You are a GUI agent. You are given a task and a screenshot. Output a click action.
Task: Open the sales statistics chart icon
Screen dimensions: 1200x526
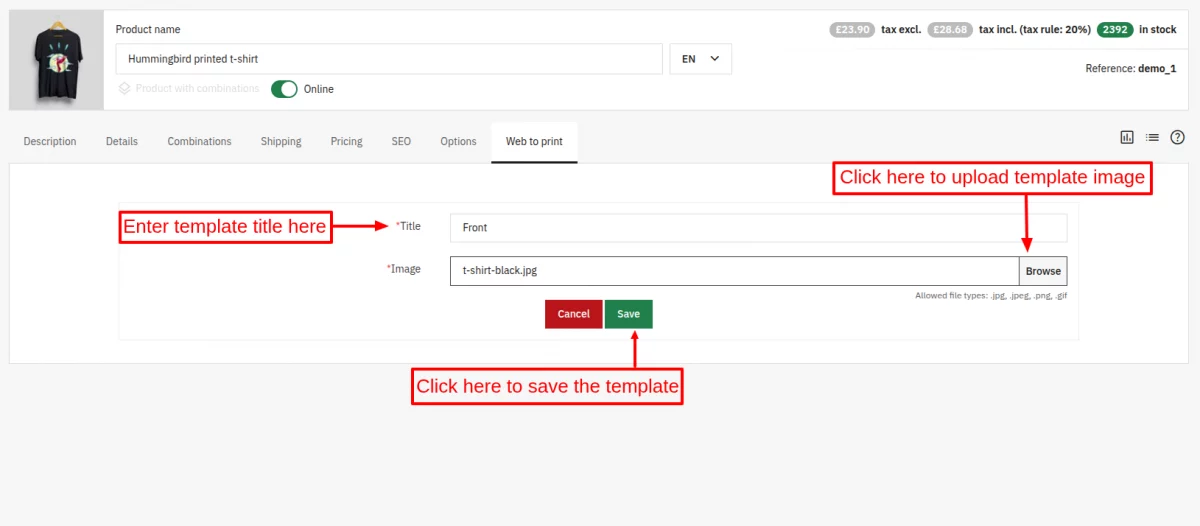[x=1127, y=137]
